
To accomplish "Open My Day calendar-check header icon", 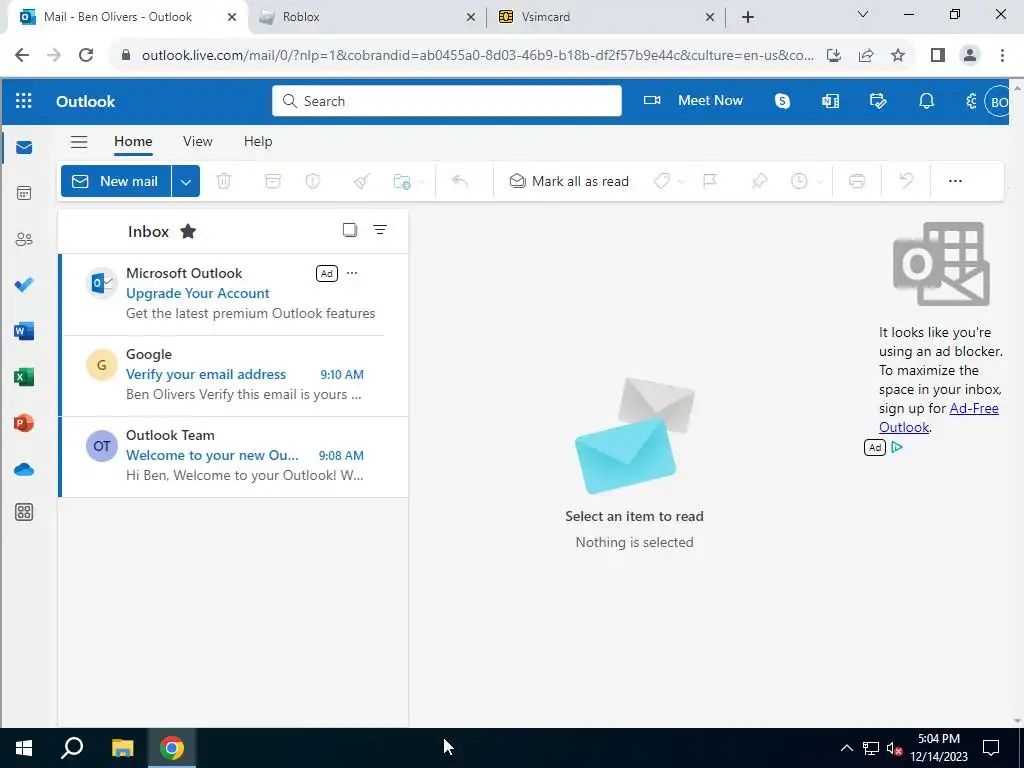I will 878,101.
